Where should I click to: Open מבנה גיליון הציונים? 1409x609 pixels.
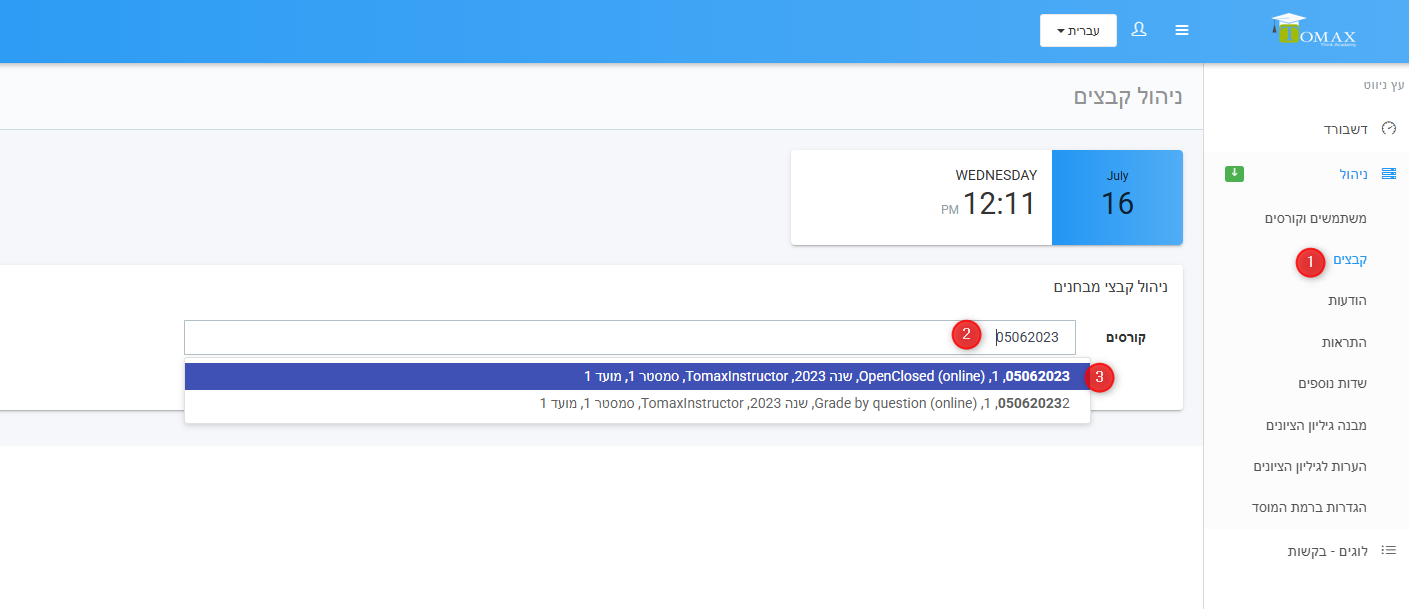(1316, 425)
